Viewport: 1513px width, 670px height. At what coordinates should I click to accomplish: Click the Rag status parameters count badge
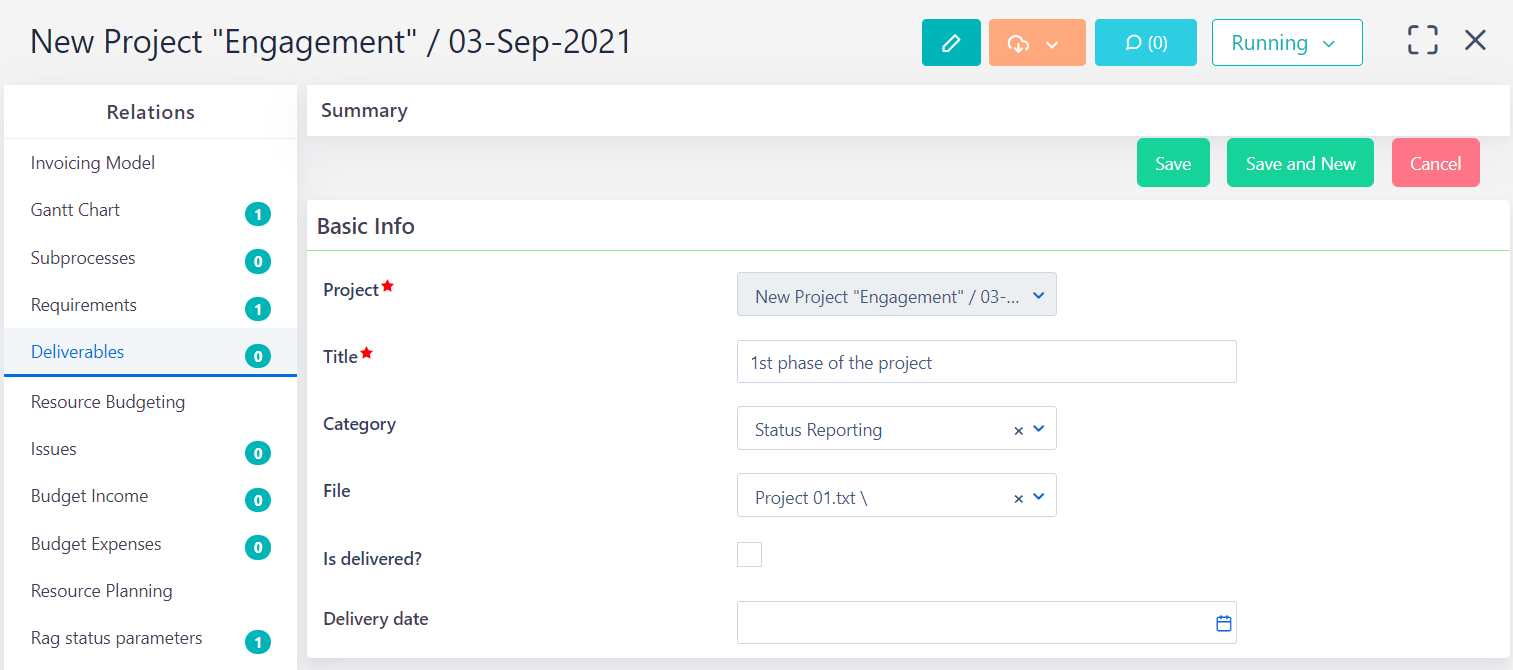click(258, 642)
